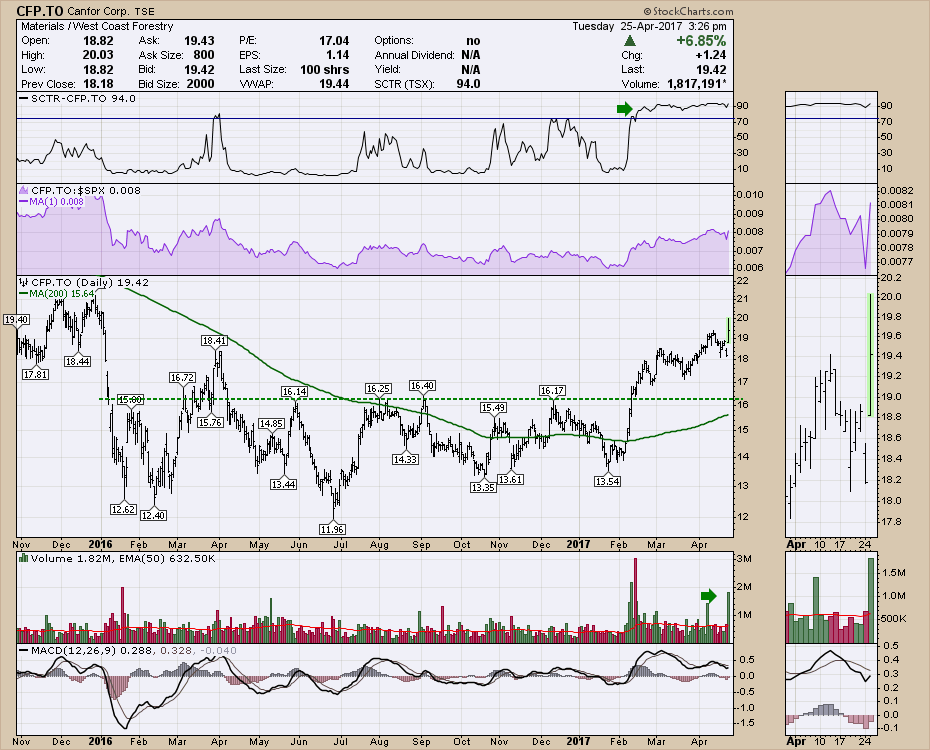The height and width of the screenshot is (750, 930).
Task: Click the 16.25 peak price label
Action: coord(378,389)
